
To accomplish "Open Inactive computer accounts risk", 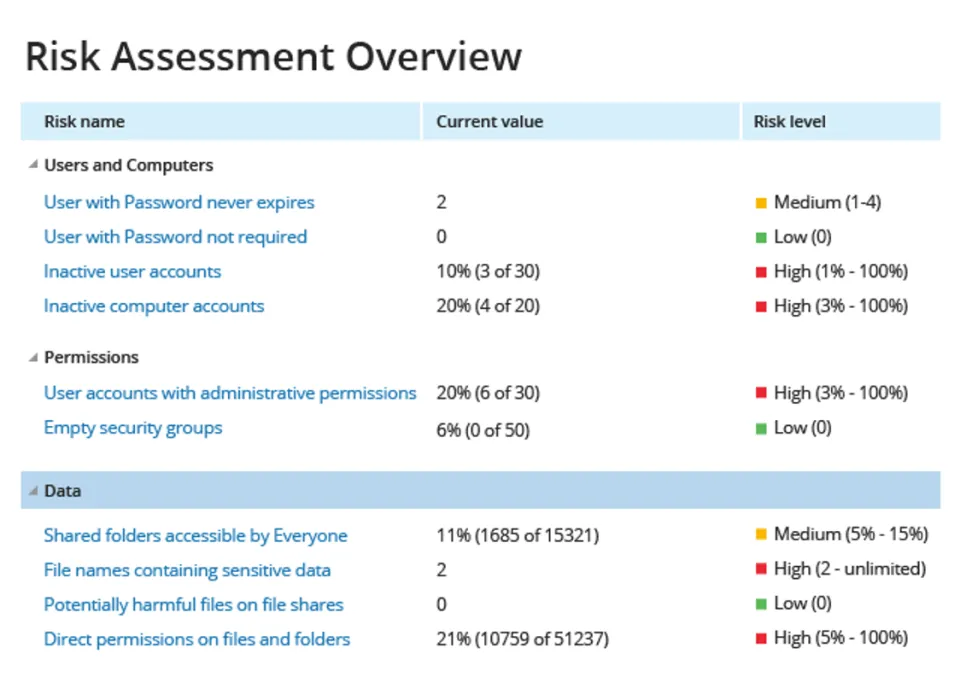I will click(154, 306).
